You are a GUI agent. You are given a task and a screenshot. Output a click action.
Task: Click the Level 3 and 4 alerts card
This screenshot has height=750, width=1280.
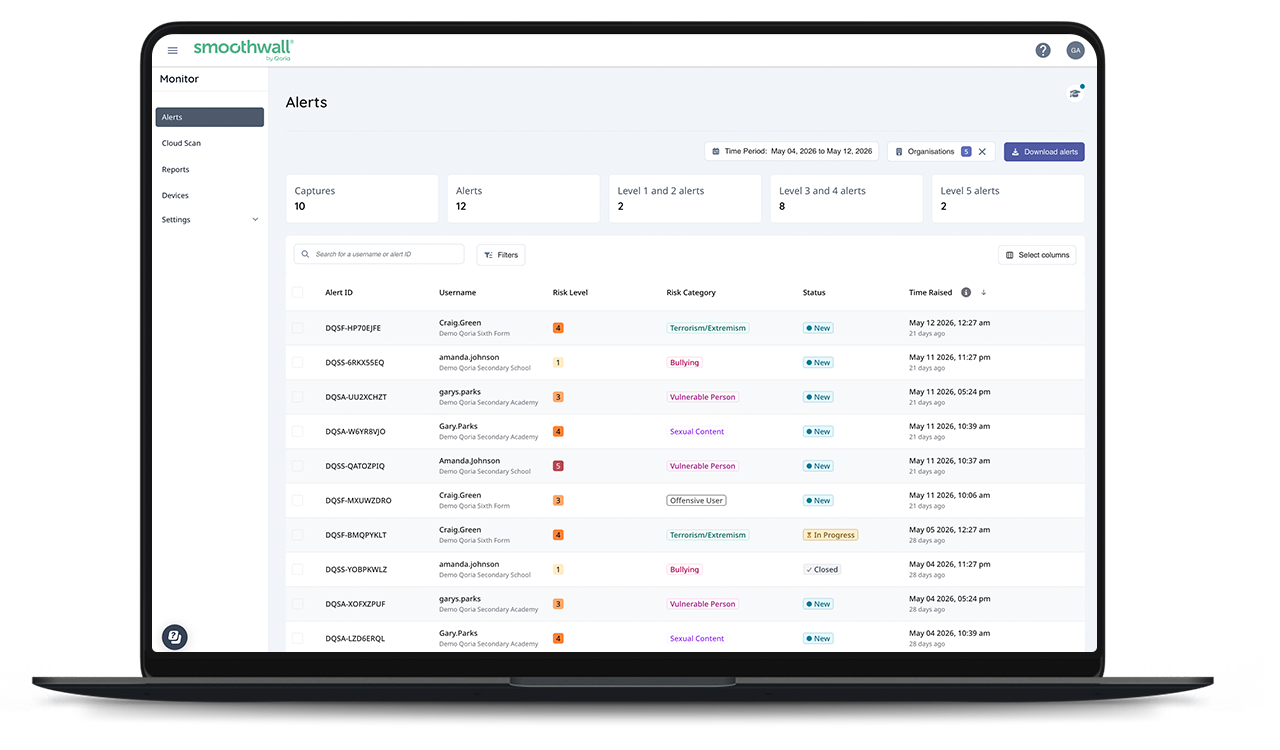pos(846,198)
